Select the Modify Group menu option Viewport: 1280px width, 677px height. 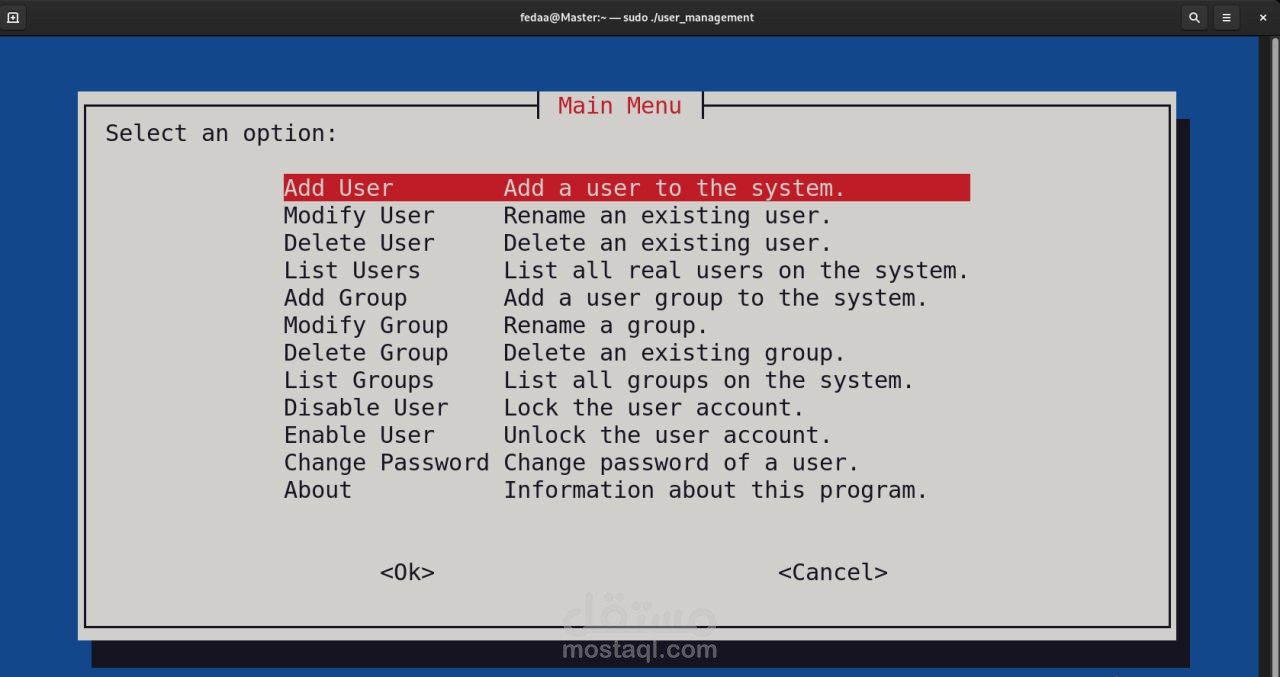366,326
